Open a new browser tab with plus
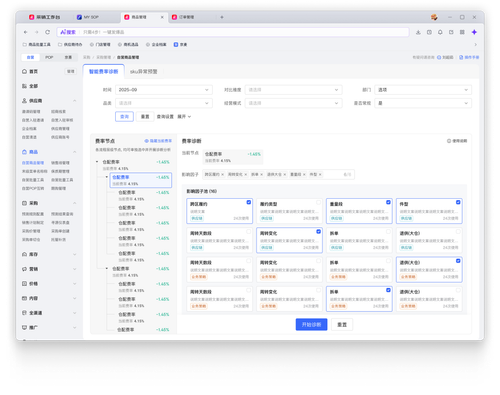This screenshot has height=395, width=500. click(x=222, y=17)
